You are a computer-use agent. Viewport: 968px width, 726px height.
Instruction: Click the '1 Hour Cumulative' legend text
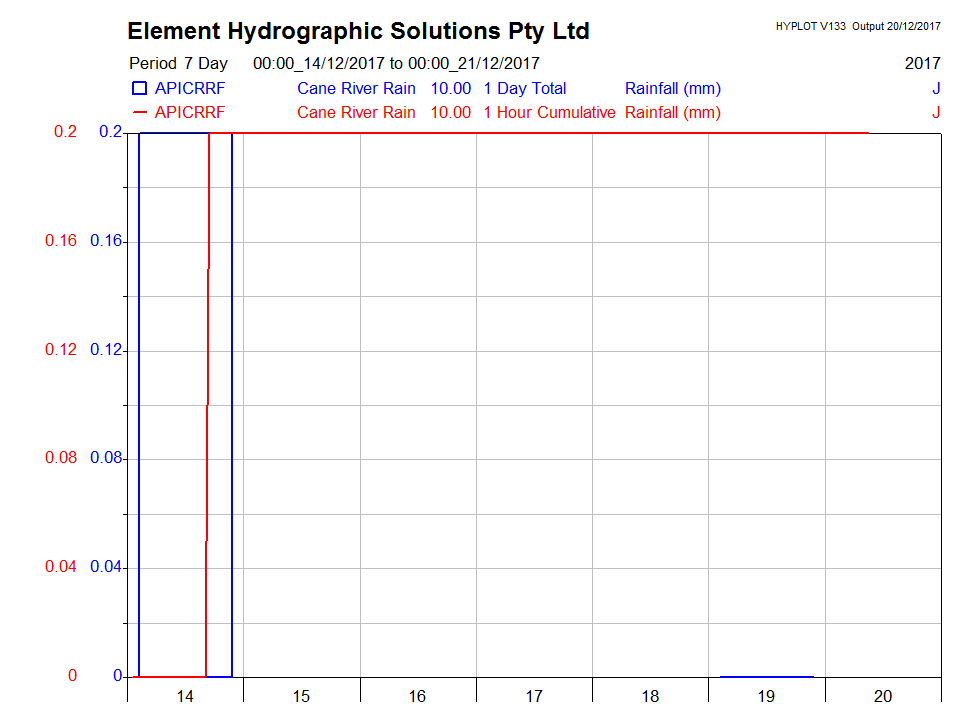tap(549, 112)
